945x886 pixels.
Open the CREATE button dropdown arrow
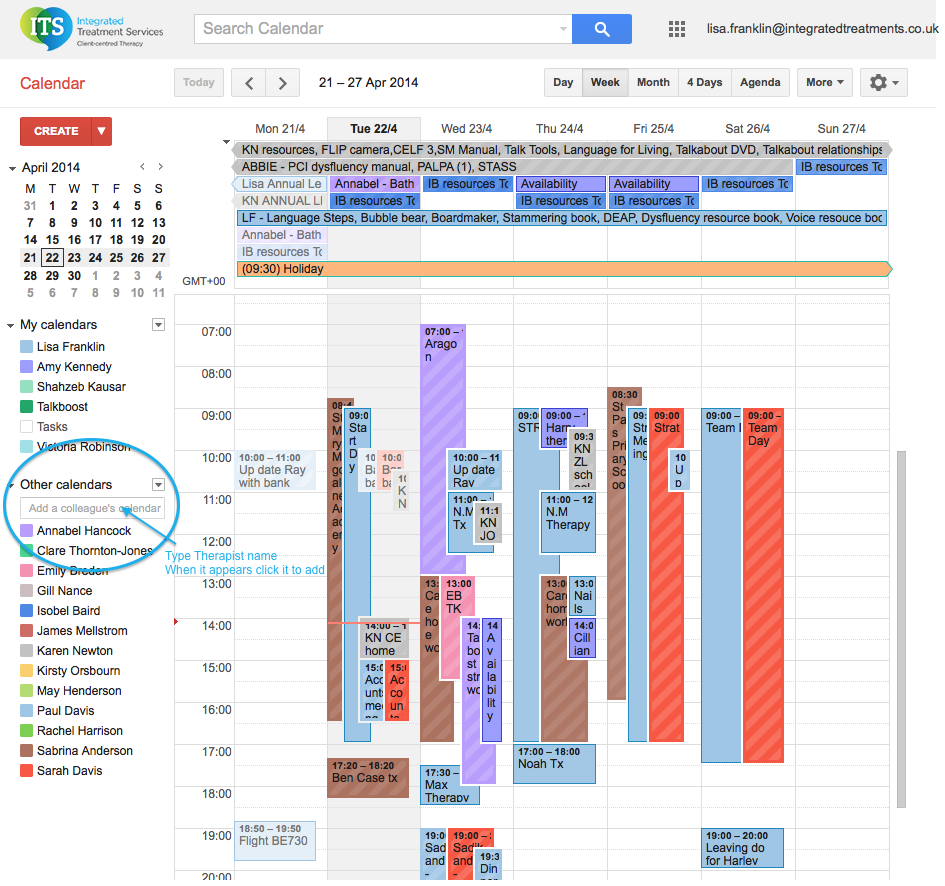point(101,131)
